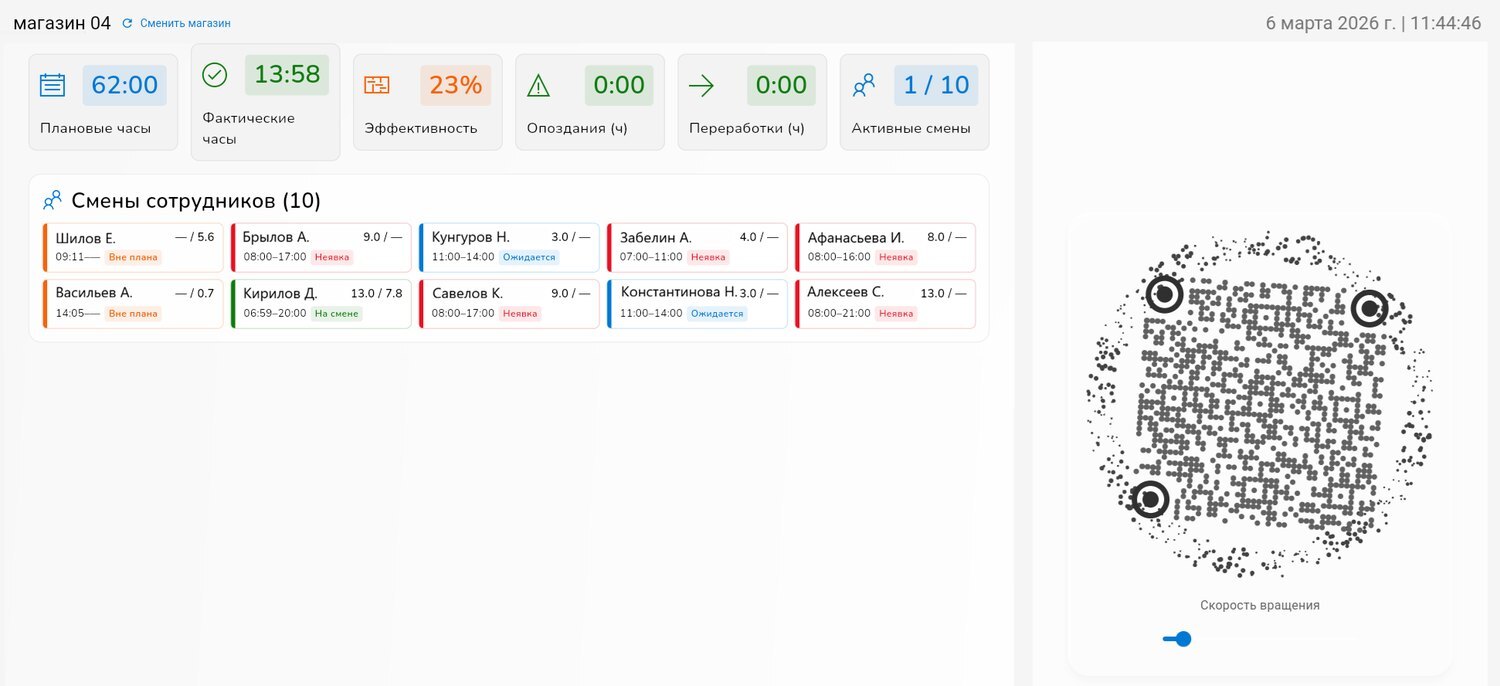Click the Скорость вращения slider handle
The width and height of the screenshot is (1500, 686).
tap(1183, 639)
